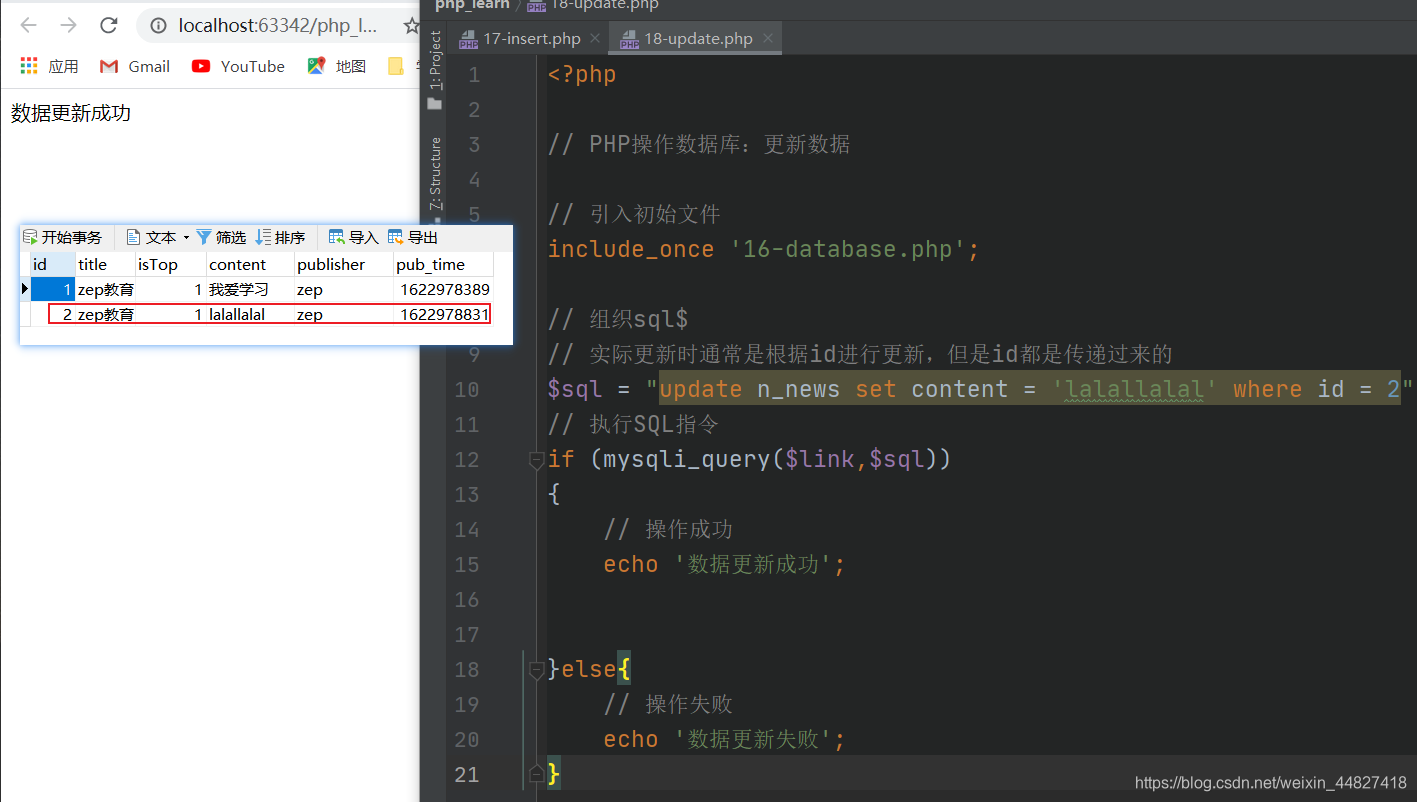Toggle fold marker at line 21
This screenshot has width=1417, height=802.
[537, 773]
